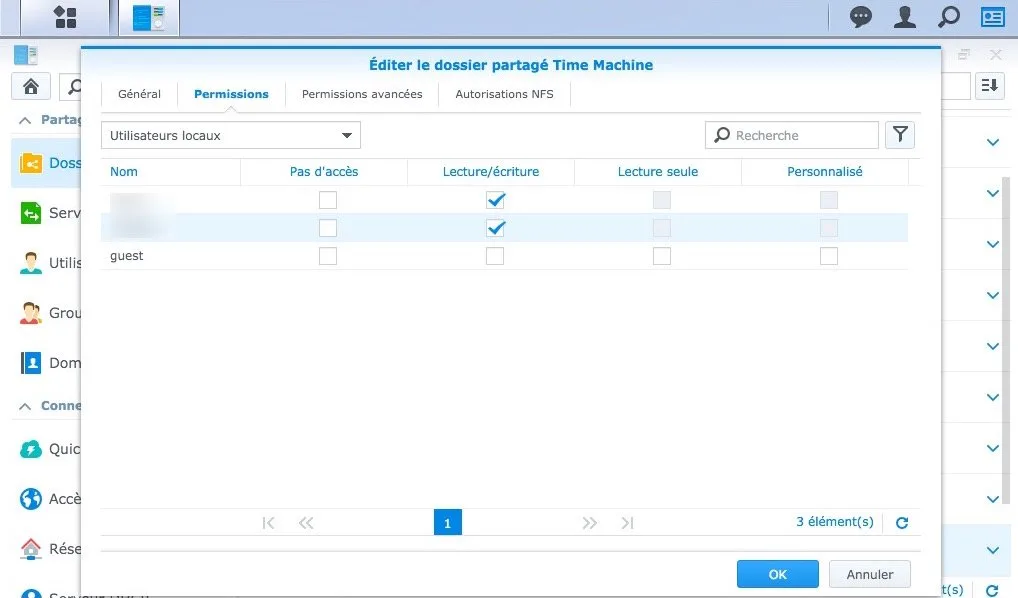Switch to the Général tab

click(139, 94)
